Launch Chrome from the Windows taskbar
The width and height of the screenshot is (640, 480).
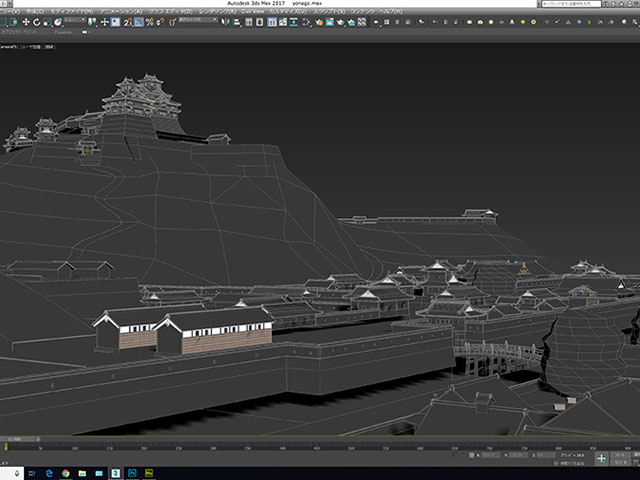(x=65, y=472)
